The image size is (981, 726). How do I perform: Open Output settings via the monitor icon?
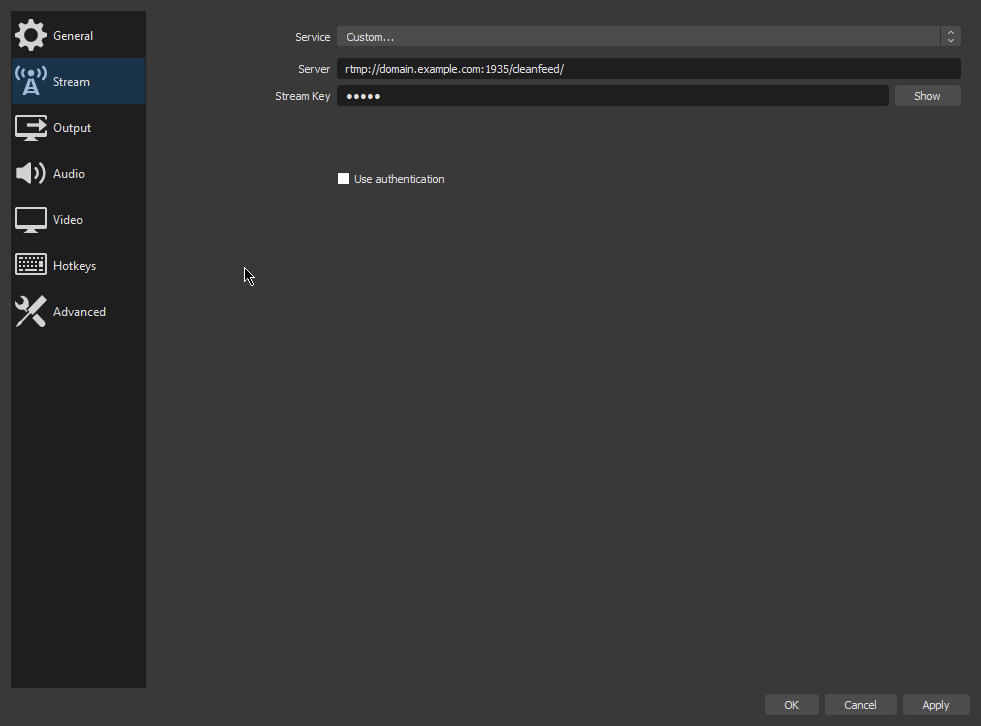tap(28, 127)
